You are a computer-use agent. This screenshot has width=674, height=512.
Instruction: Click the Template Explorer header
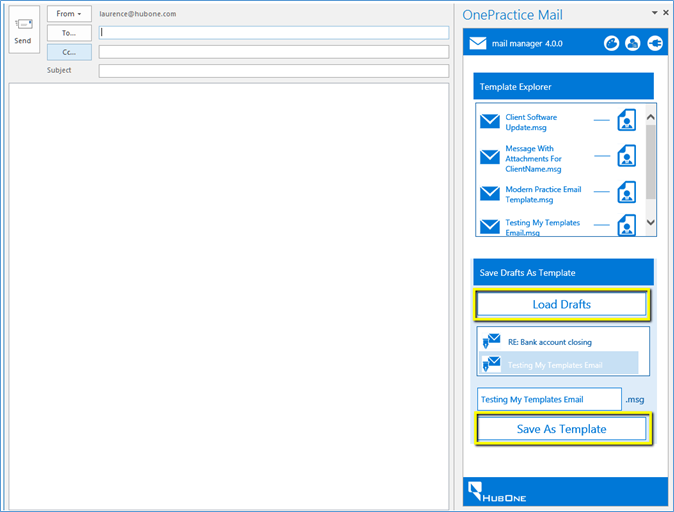[563, 86]
